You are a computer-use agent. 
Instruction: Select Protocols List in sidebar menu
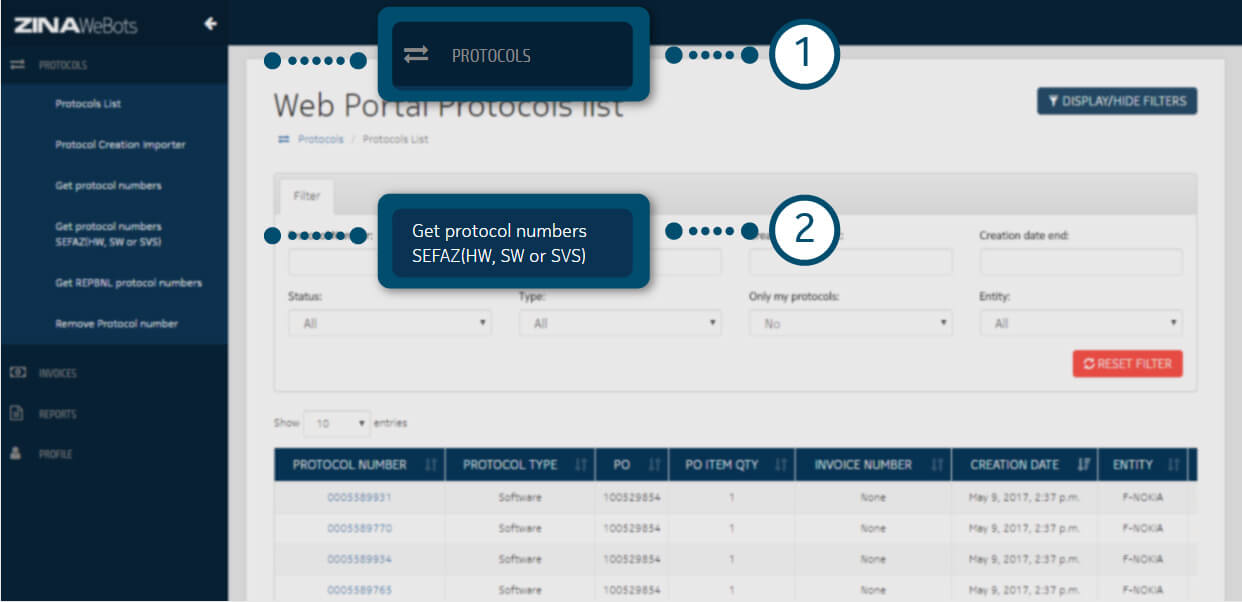click(88, 104)
